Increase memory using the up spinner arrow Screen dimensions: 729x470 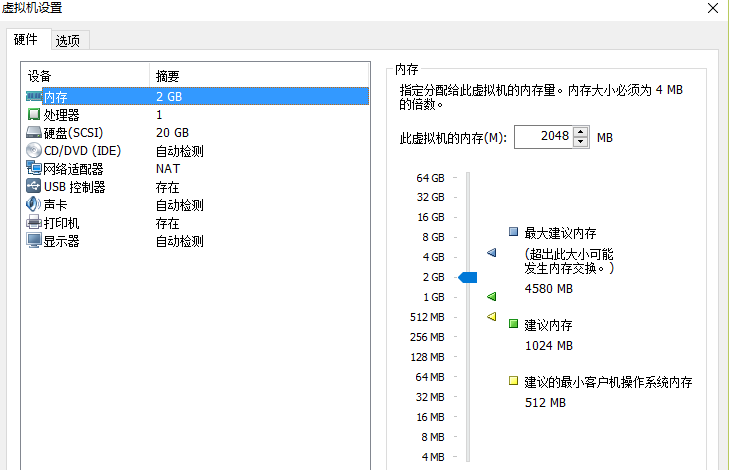click(581, 132)
